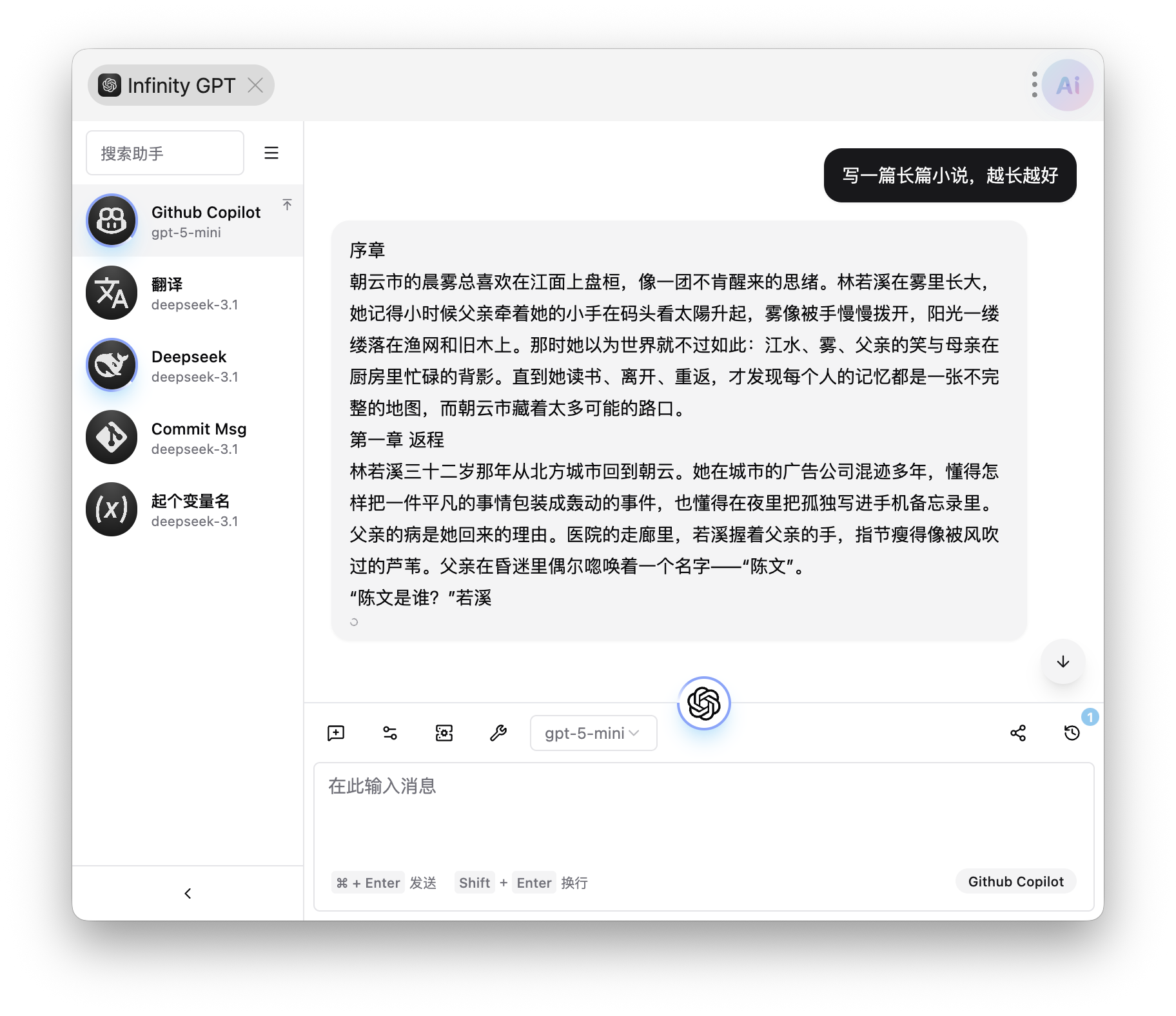Screen dimensions: 1176x1016
Task: Pin Github Copilot assistant to top
Action: (288, 204)
